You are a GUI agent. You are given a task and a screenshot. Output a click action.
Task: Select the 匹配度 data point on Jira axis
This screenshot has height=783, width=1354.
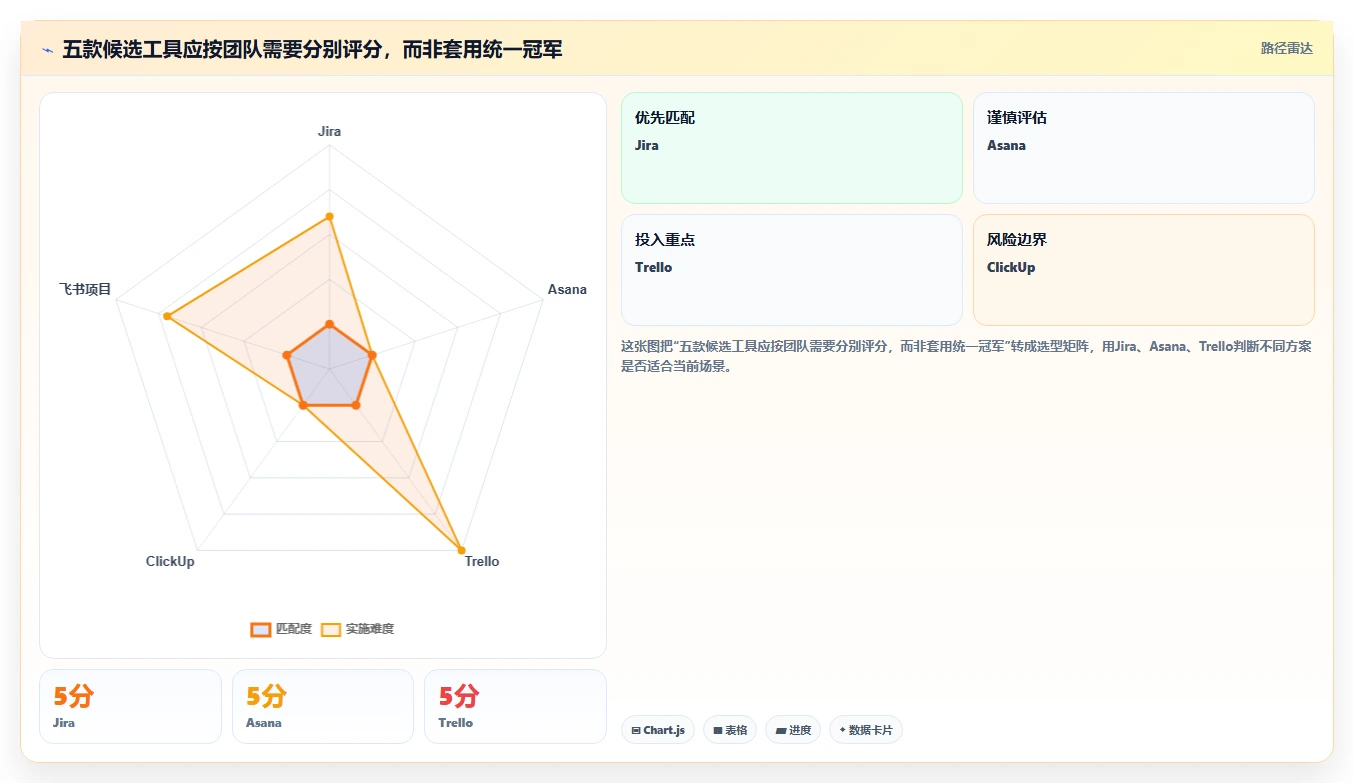tap(329, 324)
